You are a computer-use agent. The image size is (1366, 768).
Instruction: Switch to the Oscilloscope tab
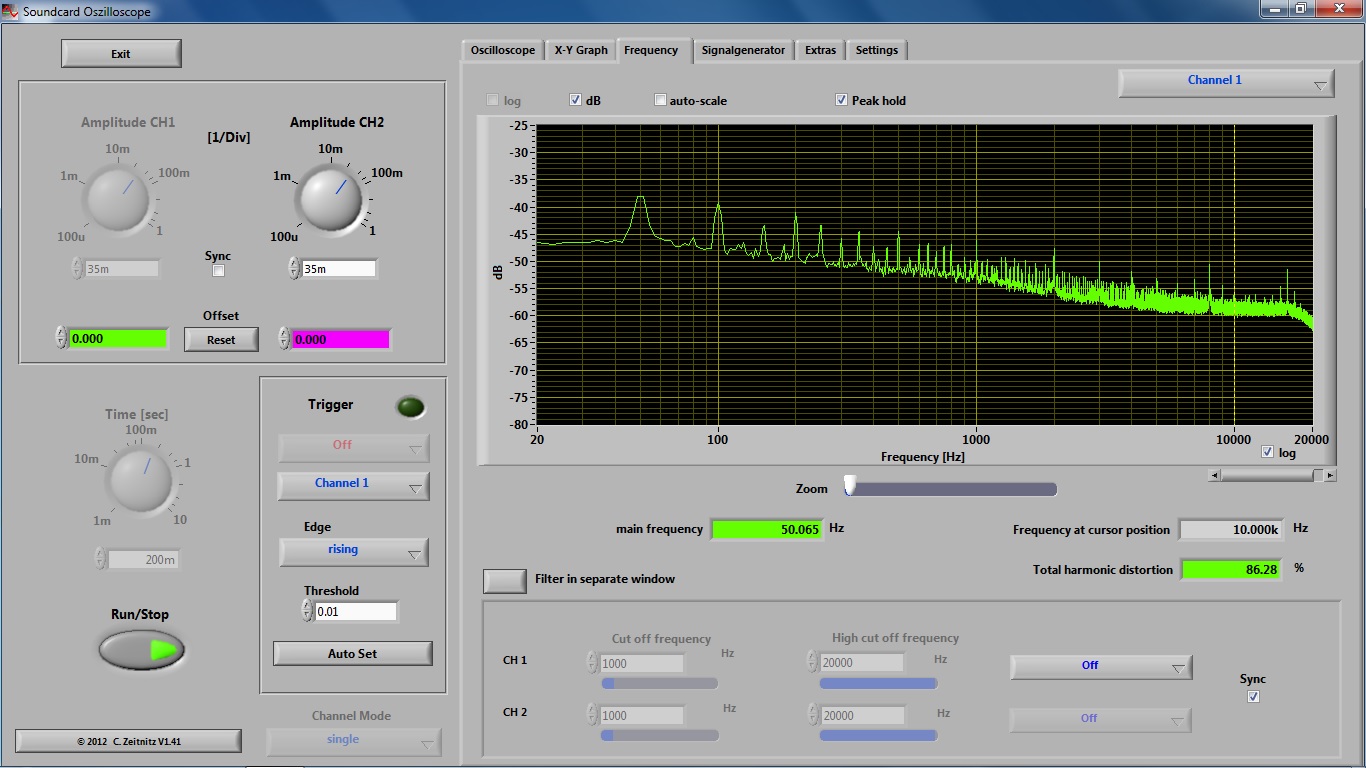pyautogui.click(x=503, y=50)
